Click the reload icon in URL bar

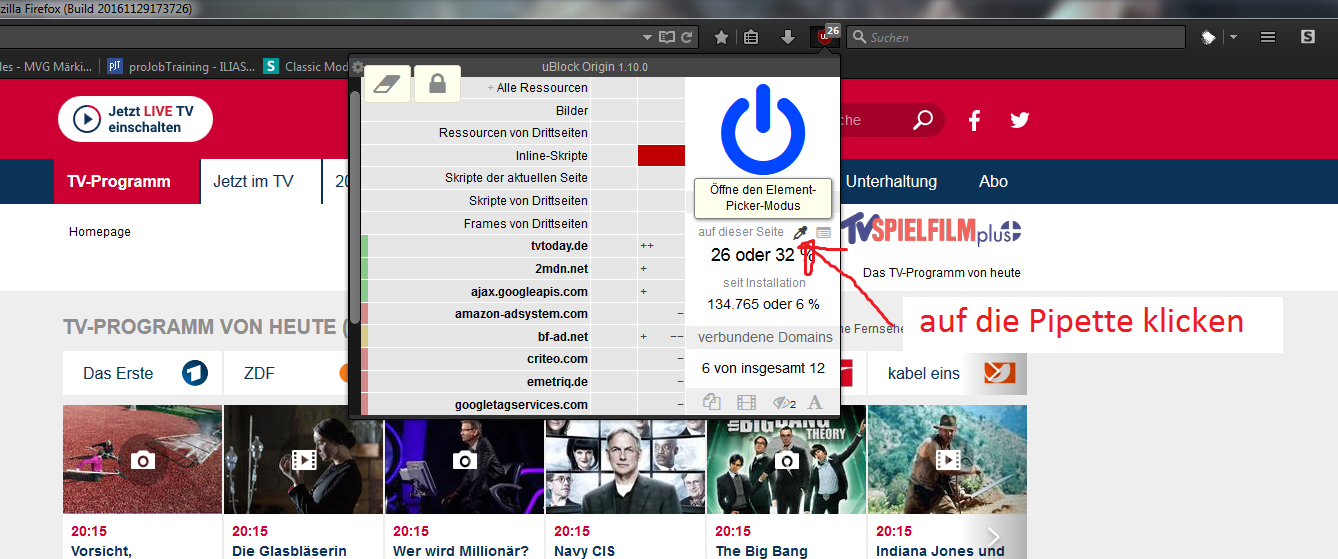click(x=687, y=37)
